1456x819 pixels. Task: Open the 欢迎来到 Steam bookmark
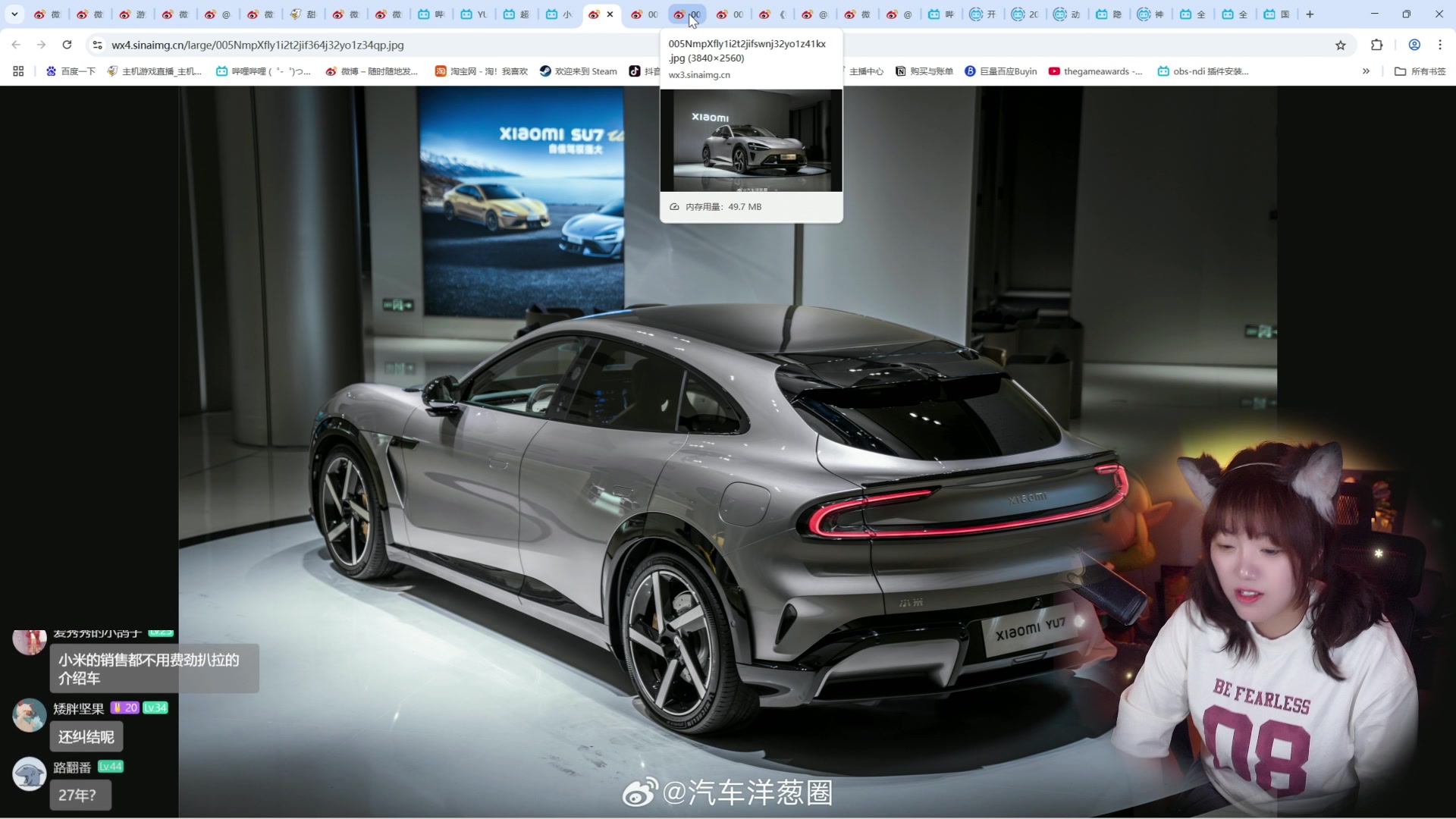pyautogui.click(x=578, y=71)
